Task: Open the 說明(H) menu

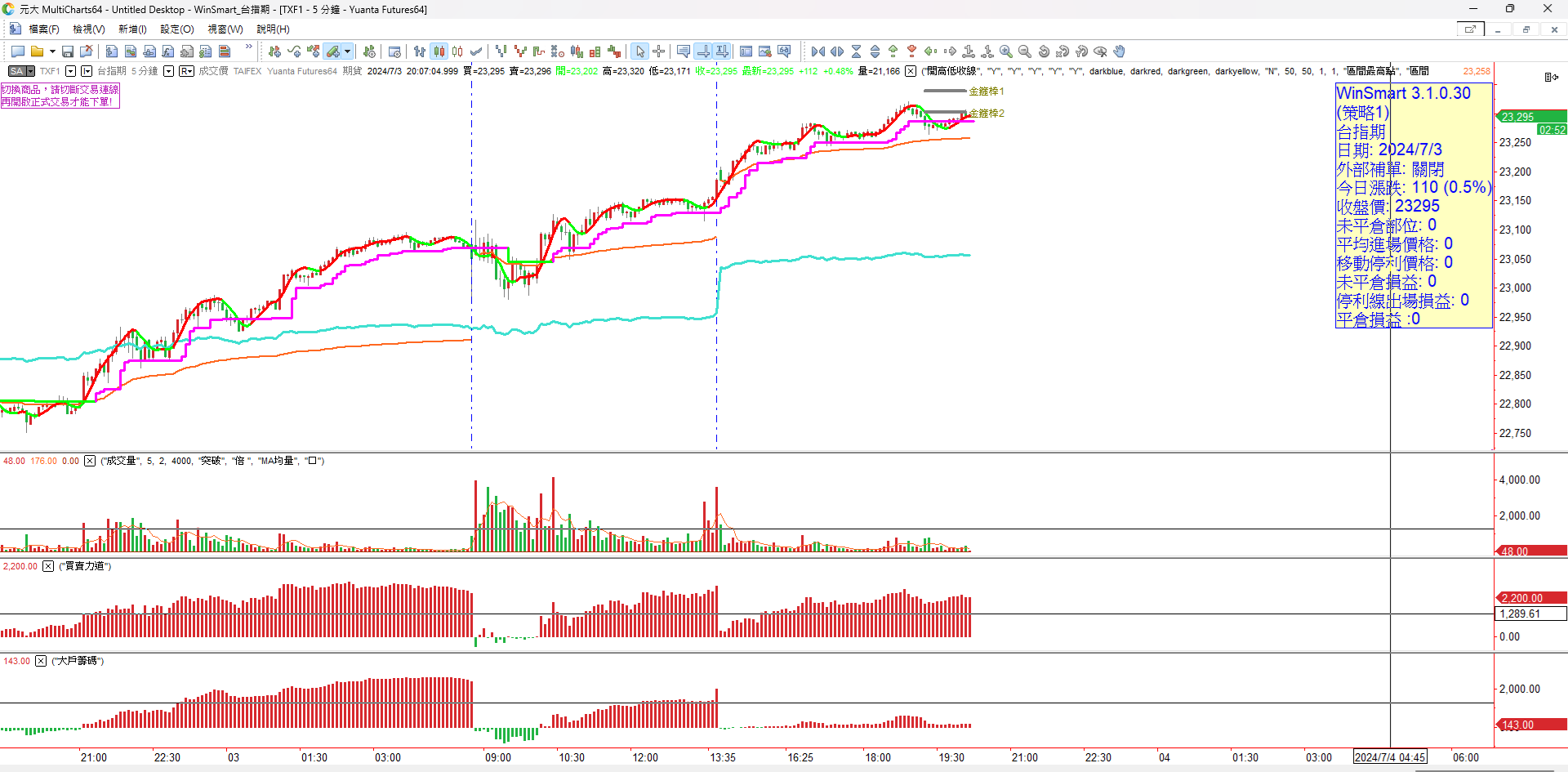Action: (274, 29)
